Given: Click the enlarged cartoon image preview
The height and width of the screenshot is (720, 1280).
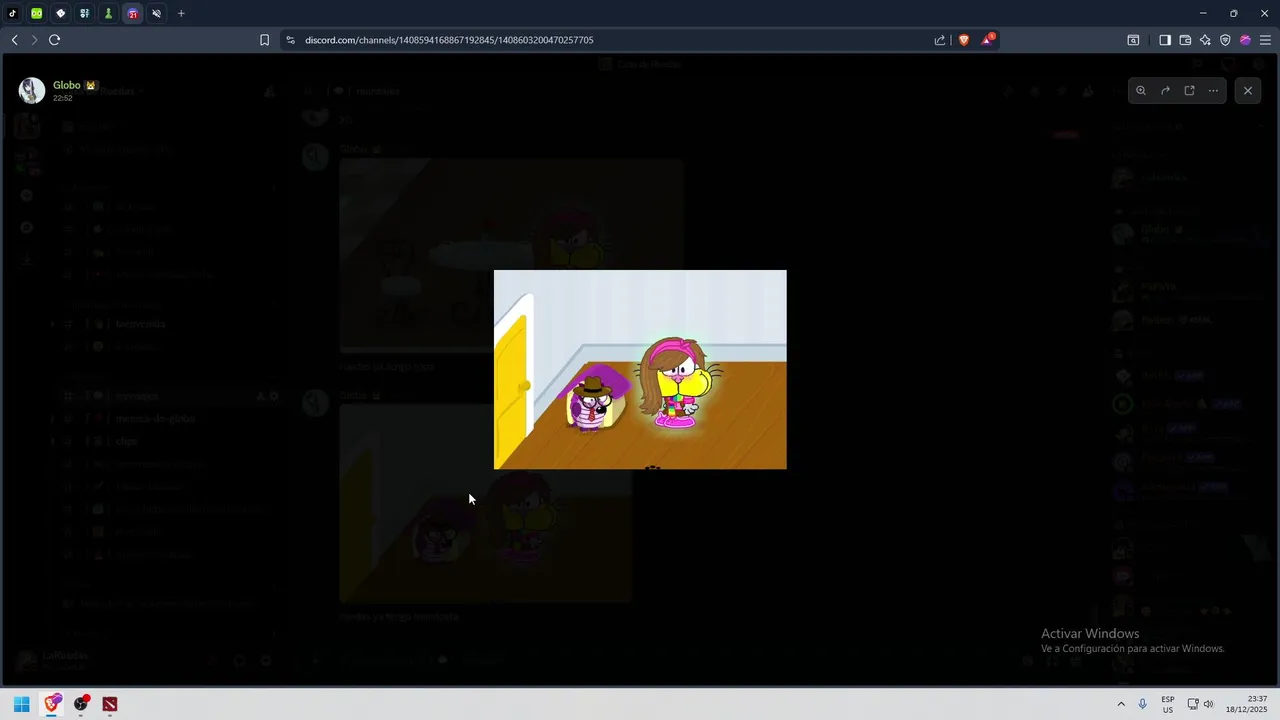Looking at the screenshot, I should click(640, 369).
